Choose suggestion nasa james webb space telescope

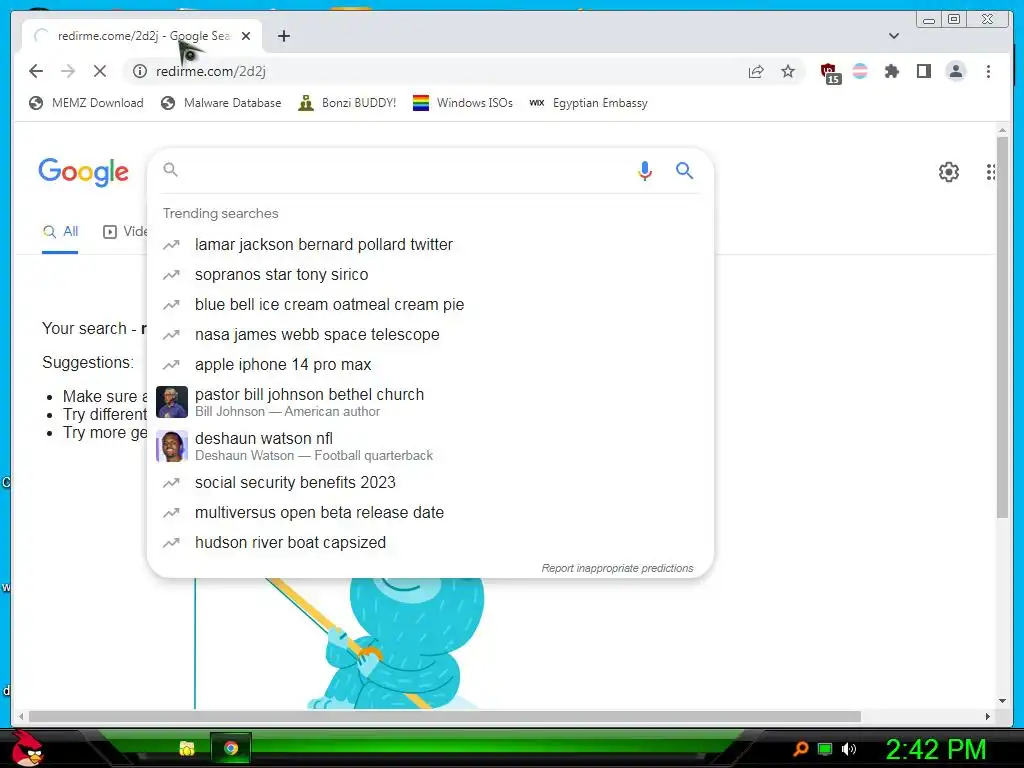pyautogui.click(x=317, y=334)
